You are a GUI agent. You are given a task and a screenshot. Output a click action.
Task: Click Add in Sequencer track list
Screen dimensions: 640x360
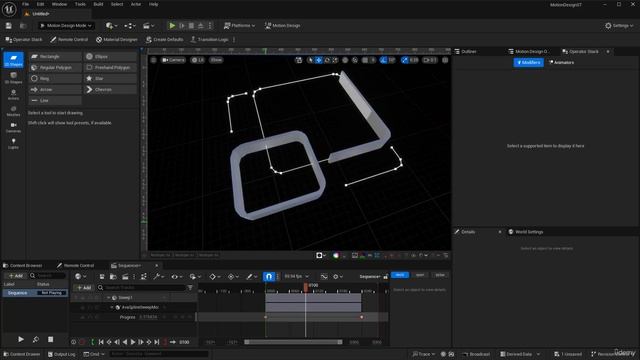click(84, 288)
